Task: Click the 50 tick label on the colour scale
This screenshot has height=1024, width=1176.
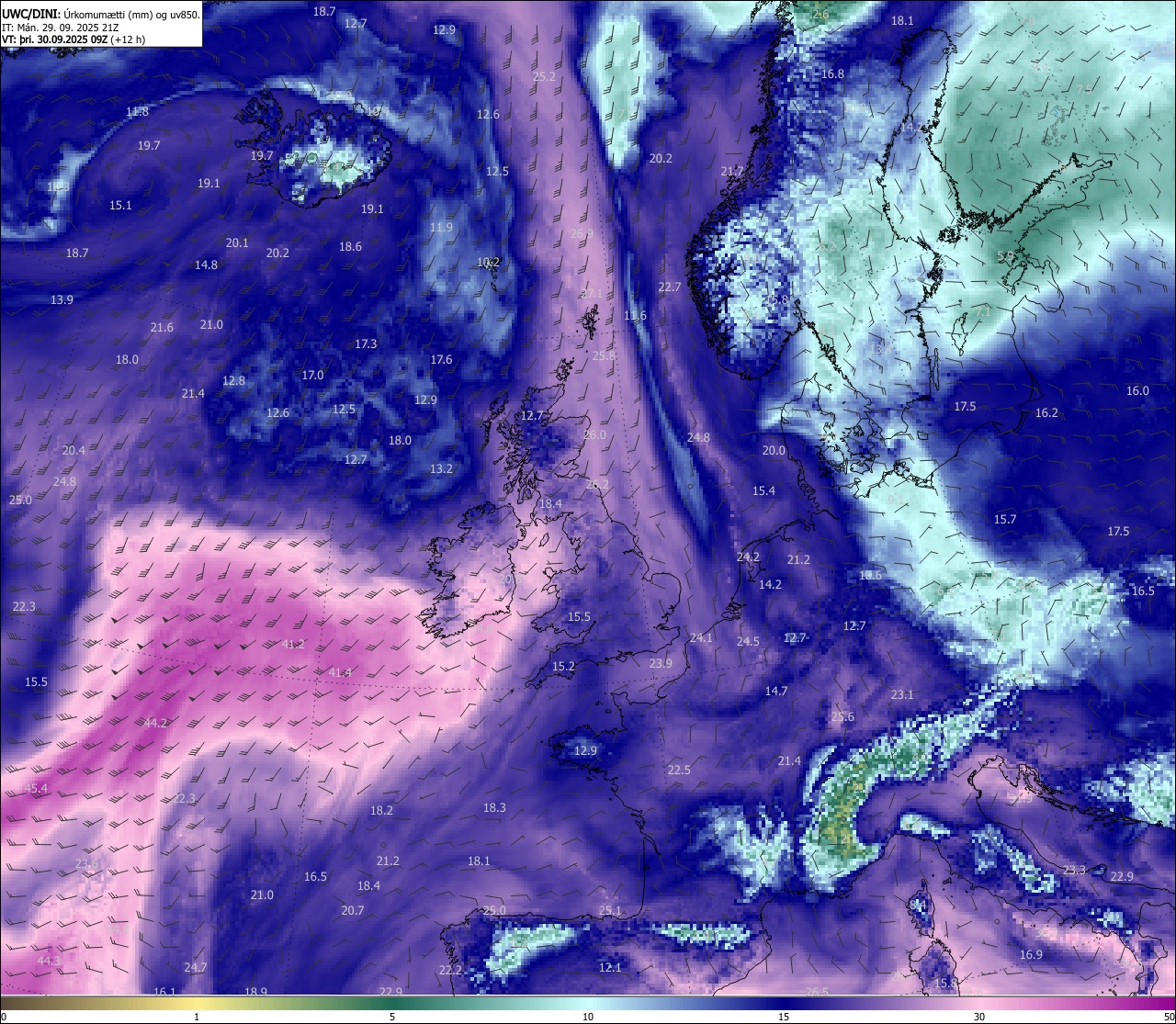Action: point(1168,1017)
